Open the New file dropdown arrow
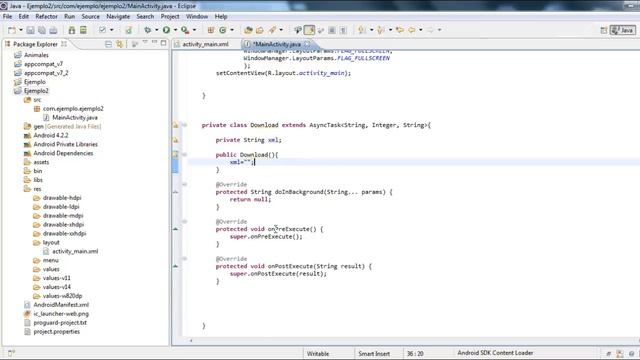Screen dimensions: 640x360 tap(20, 30)
